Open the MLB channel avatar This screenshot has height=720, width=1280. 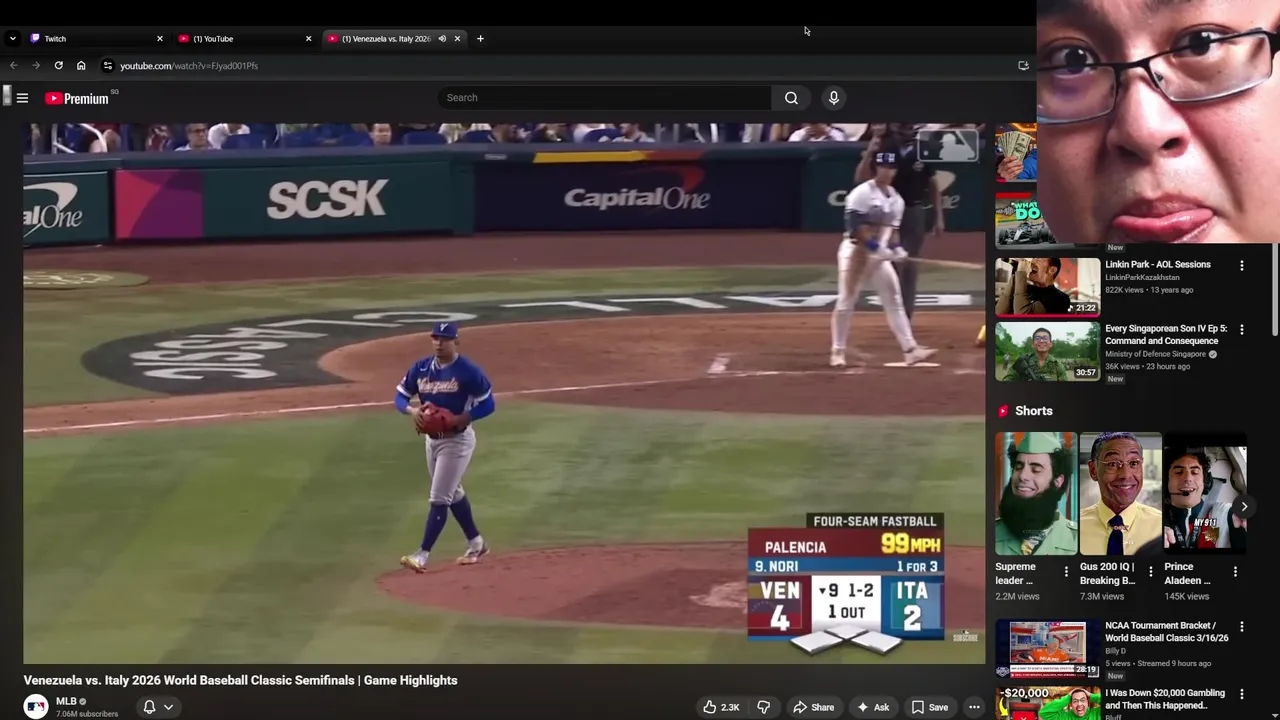[x=36, y=707]
